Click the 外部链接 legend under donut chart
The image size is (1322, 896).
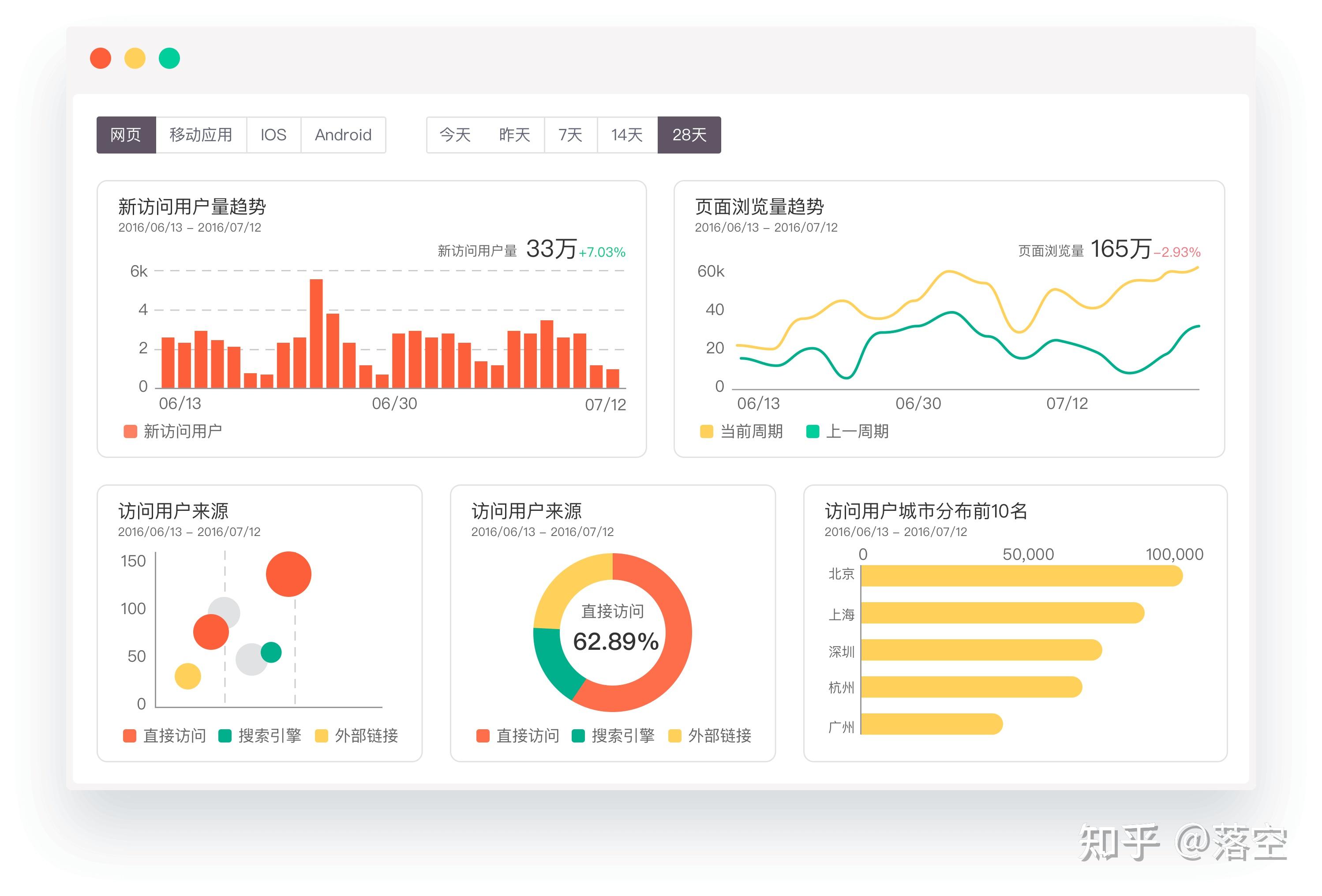pyautogui.click(x=675, y=735)
